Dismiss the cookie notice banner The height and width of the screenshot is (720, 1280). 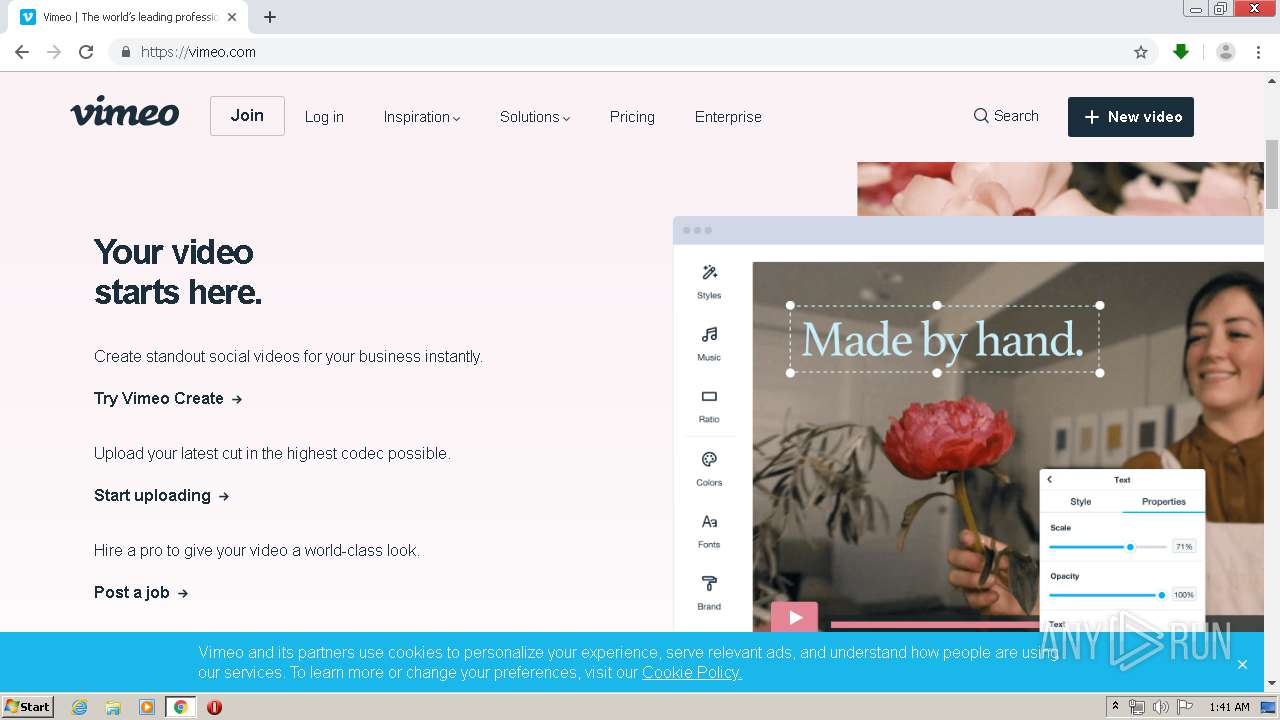click(1242, 664)
